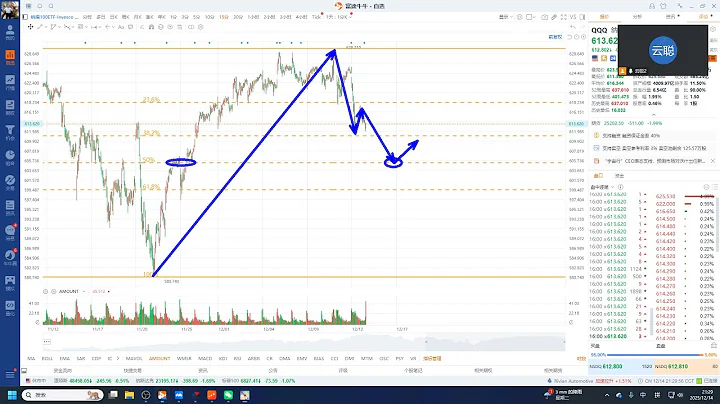720x404 pixels.
Task: Select the angle measurement tool
Action: pos(142,27)
